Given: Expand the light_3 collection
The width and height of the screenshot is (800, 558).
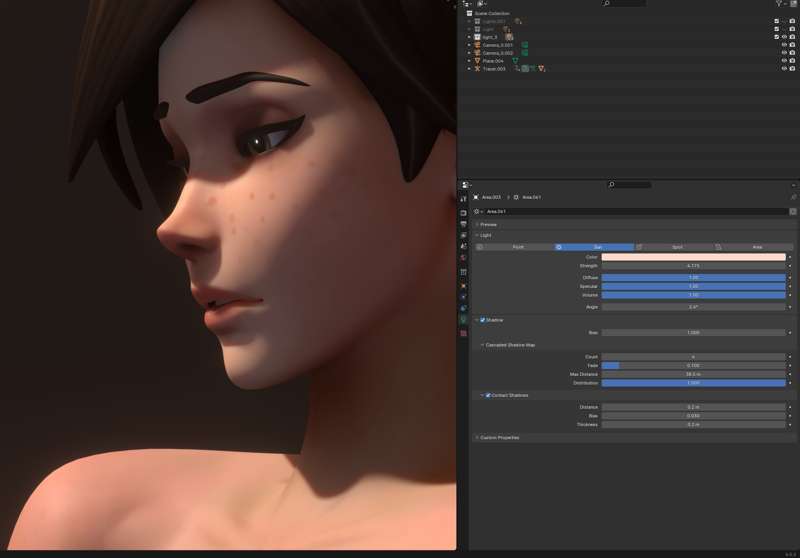Looking at the screenshot, I should [x=469, y=37].
